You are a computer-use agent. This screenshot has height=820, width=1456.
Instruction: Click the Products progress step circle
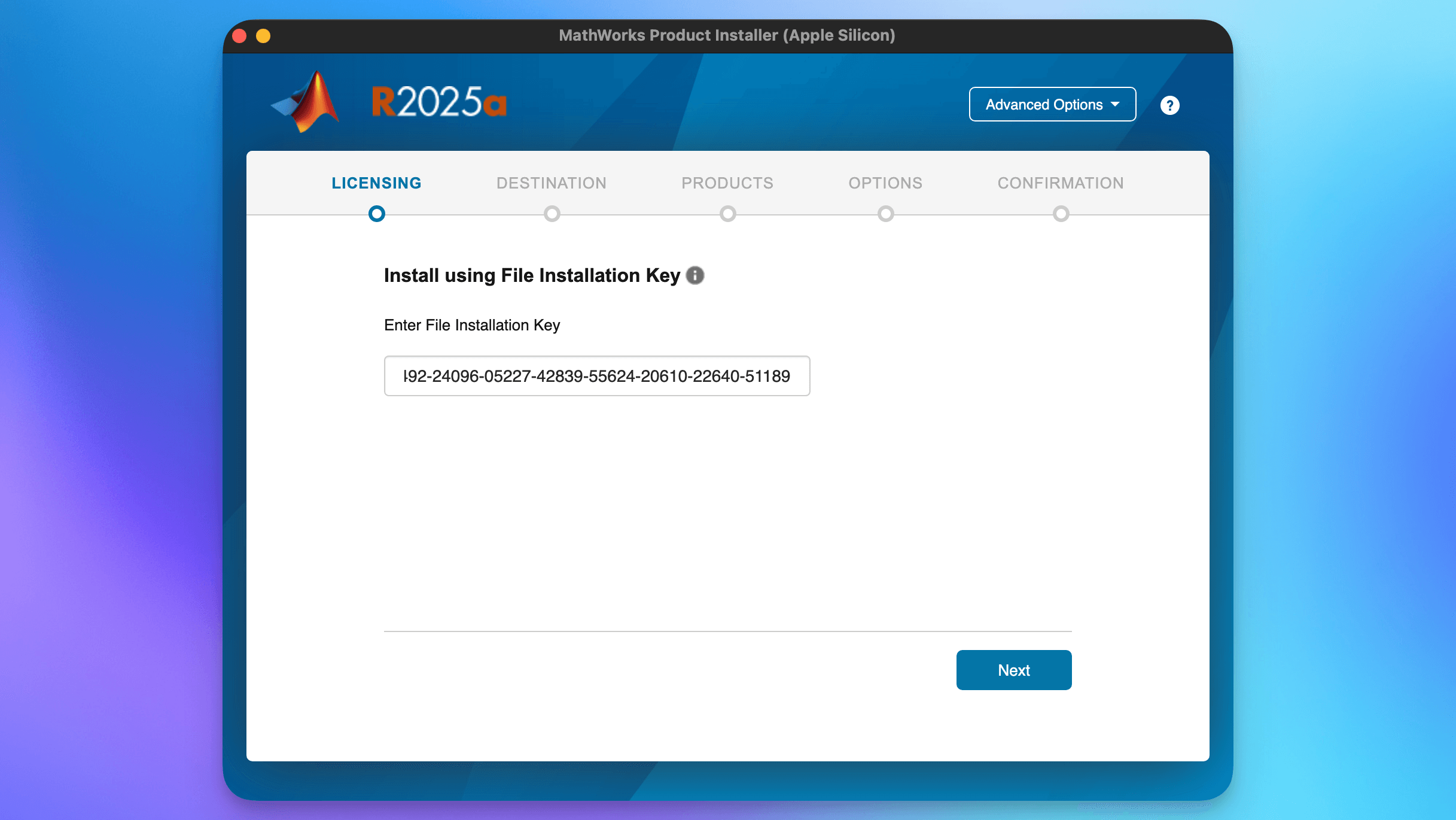click(x=728, y=214)
